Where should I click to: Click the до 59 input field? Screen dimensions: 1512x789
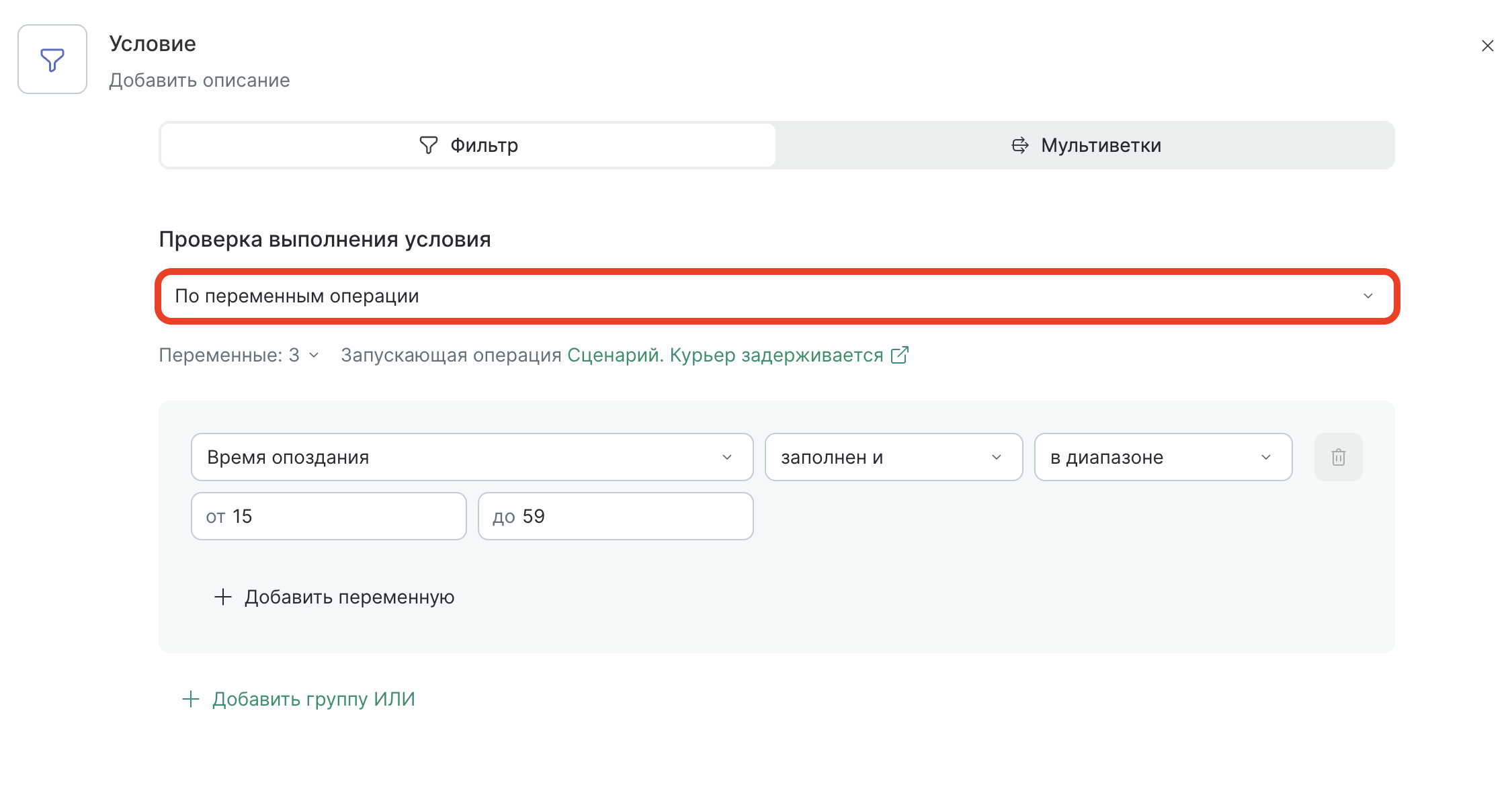tap(616, 516)
